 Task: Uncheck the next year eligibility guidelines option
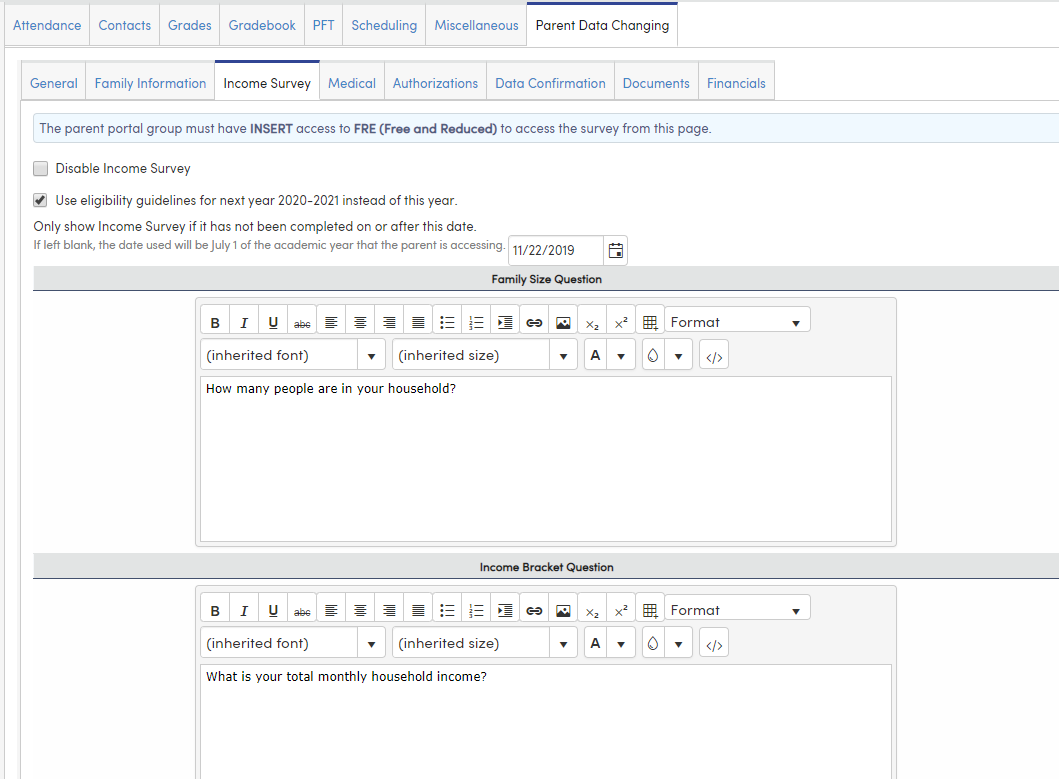[x=40, y=199]
